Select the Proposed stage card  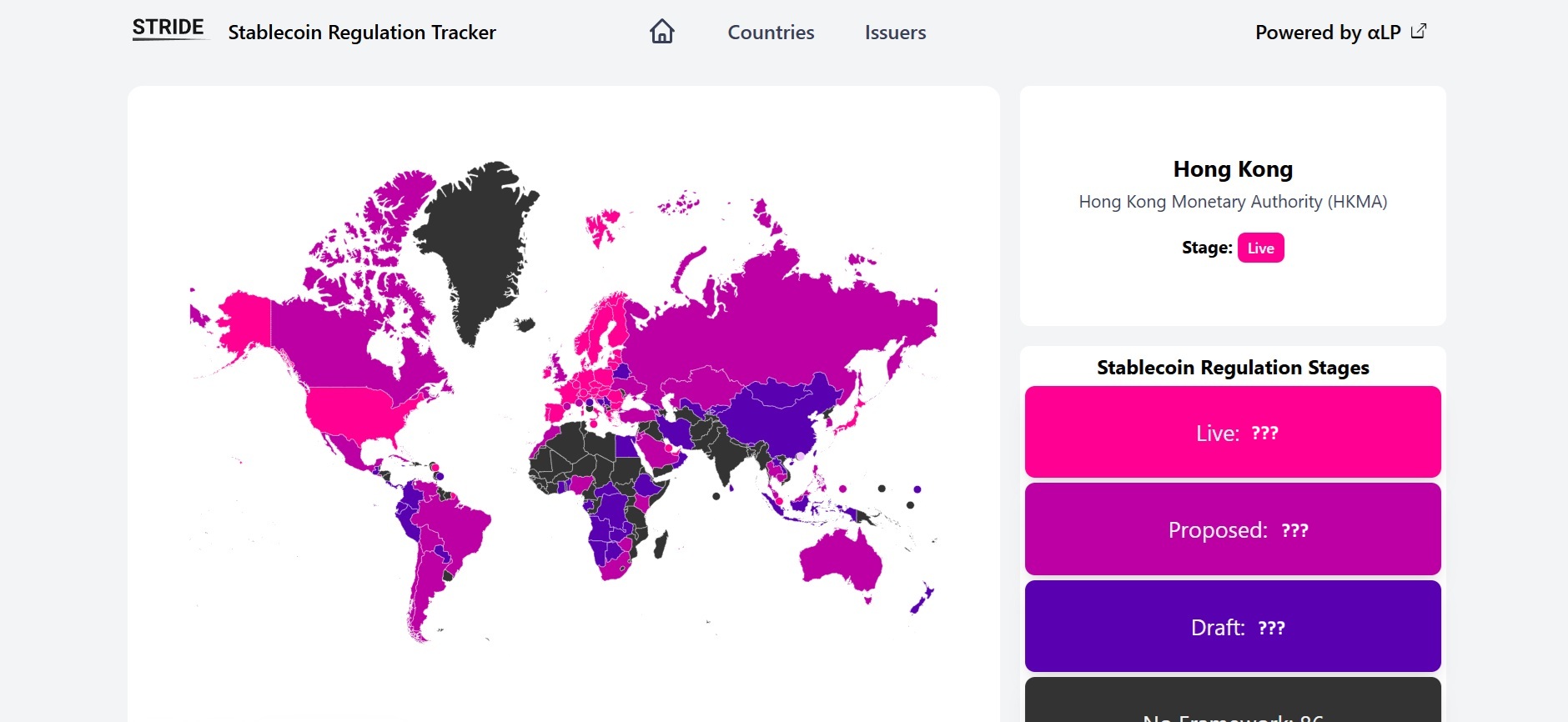point(1233,529)
